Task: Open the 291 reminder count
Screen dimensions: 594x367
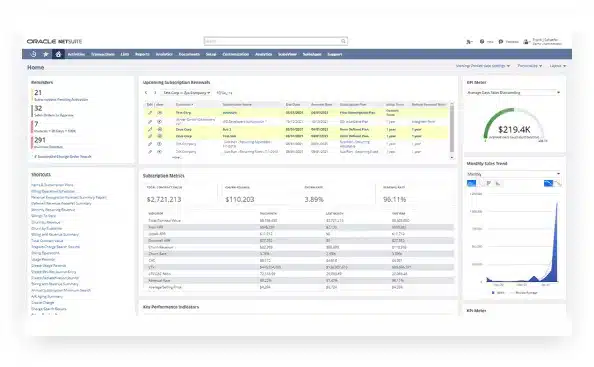Action: 40,140
